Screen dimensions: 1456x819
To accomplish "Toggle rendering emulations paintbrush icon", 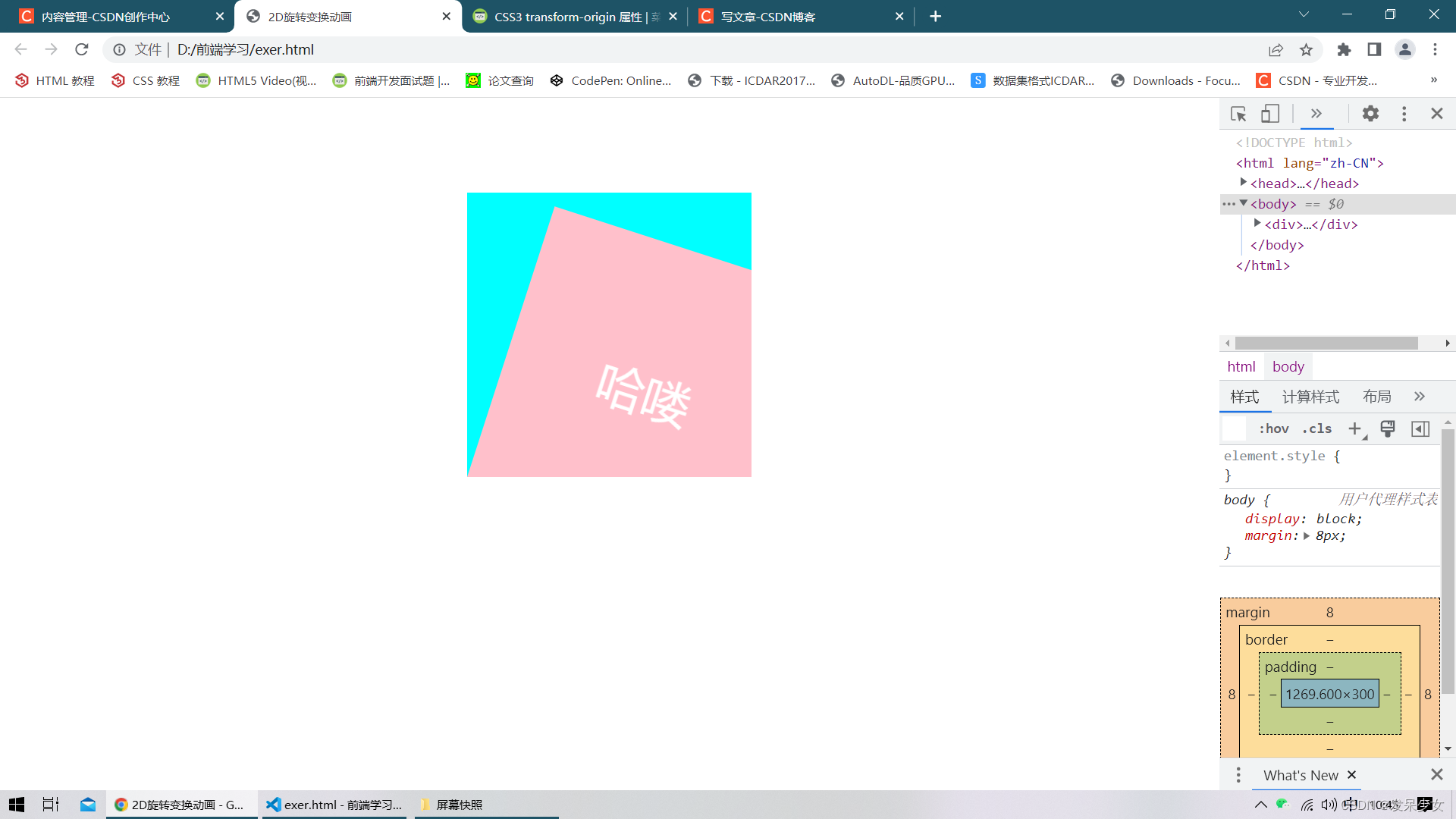I will (1388, 429).
